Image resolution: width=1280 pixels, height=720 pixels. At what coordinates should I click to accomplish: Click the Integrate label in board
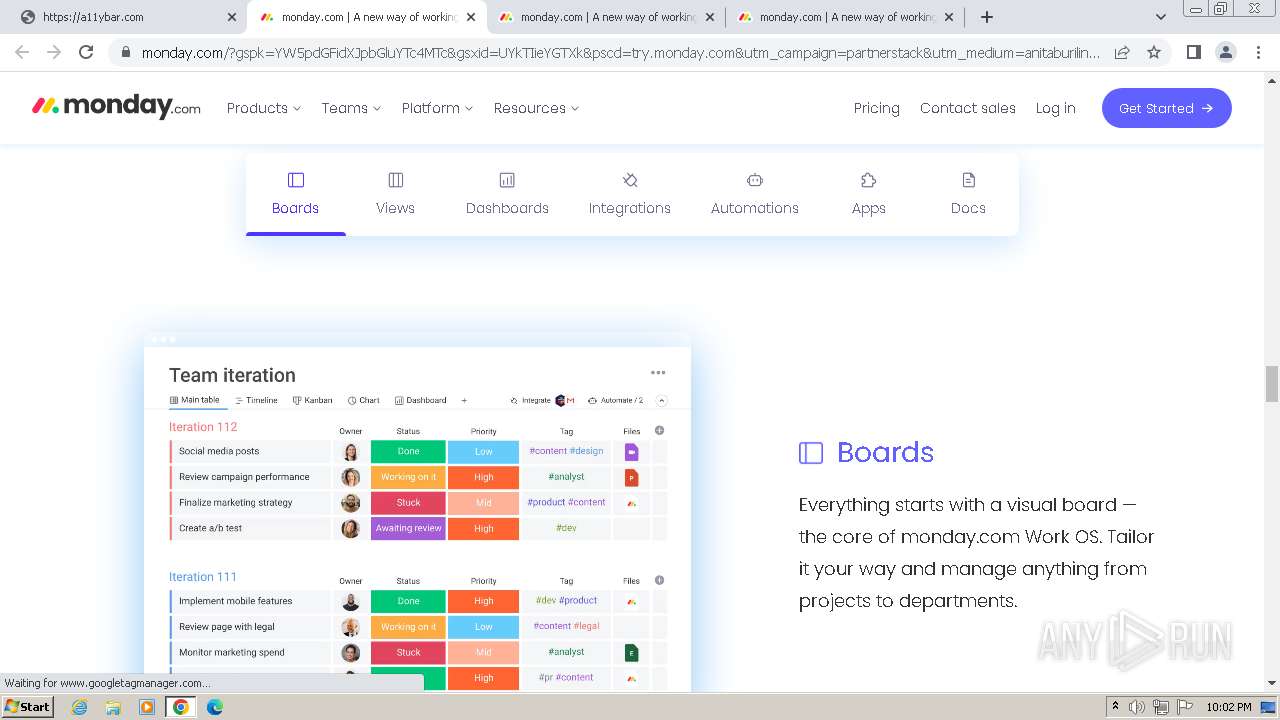531,400
